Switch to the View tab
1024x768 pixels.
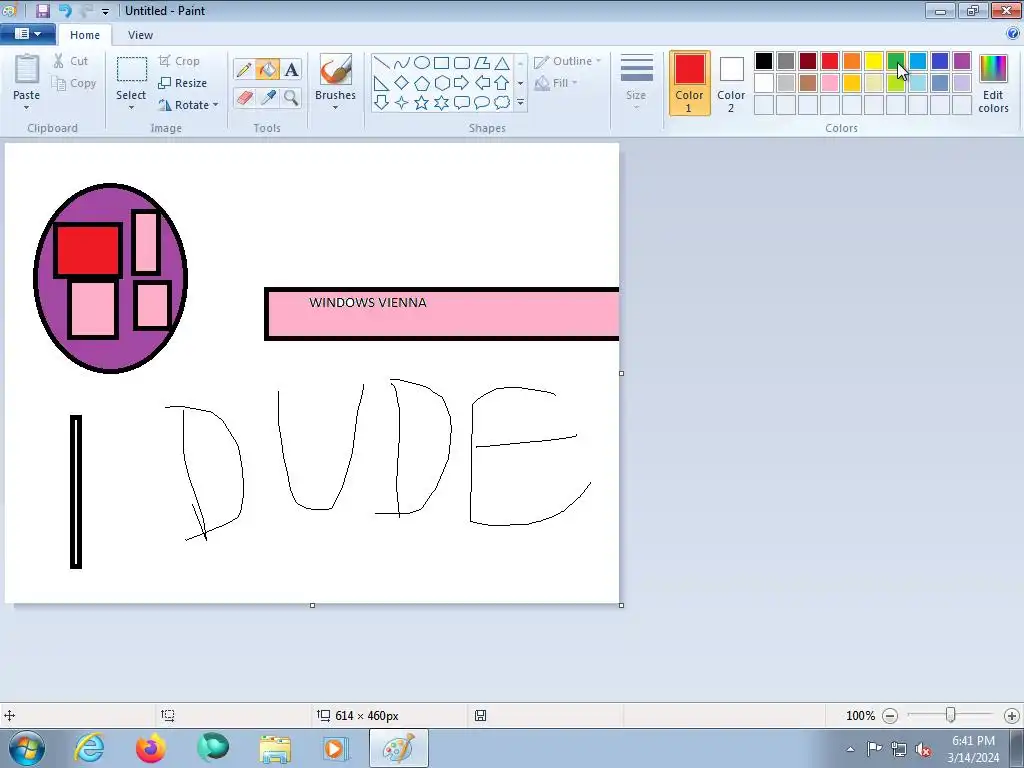[140, 35]
